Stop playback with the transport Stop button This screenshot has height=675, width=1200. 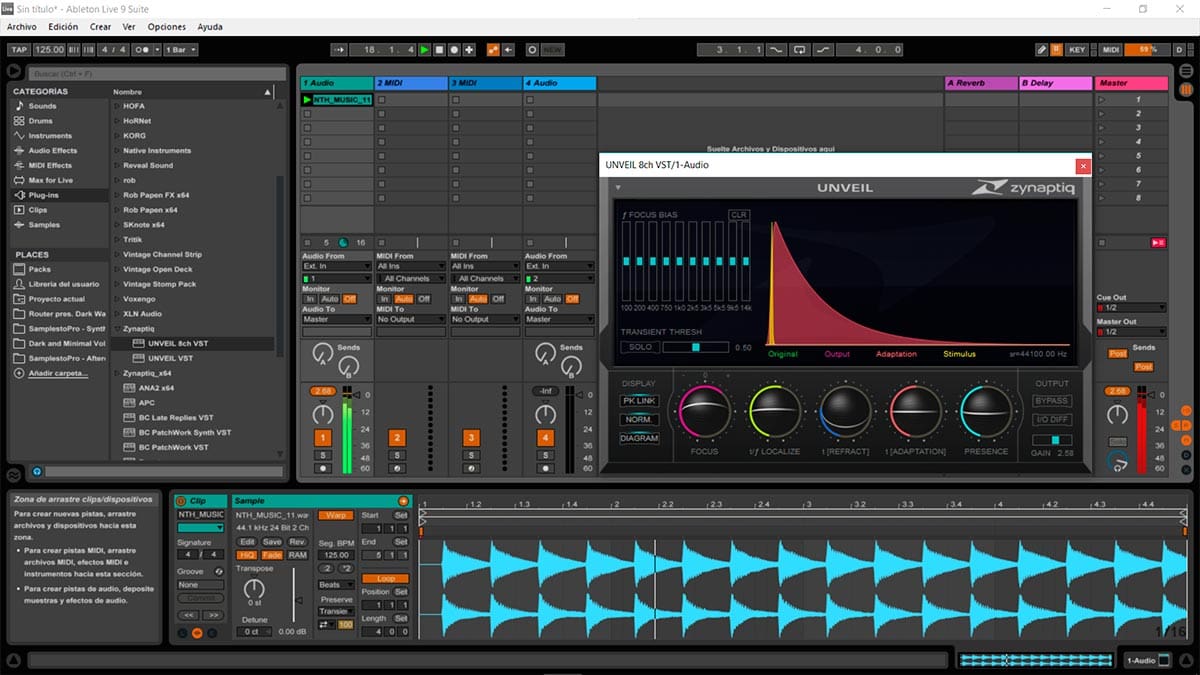click(439, 49)
